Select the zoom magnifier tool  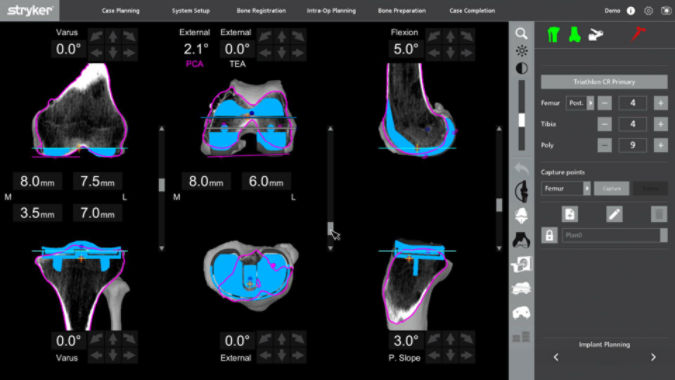coord(521,34)
